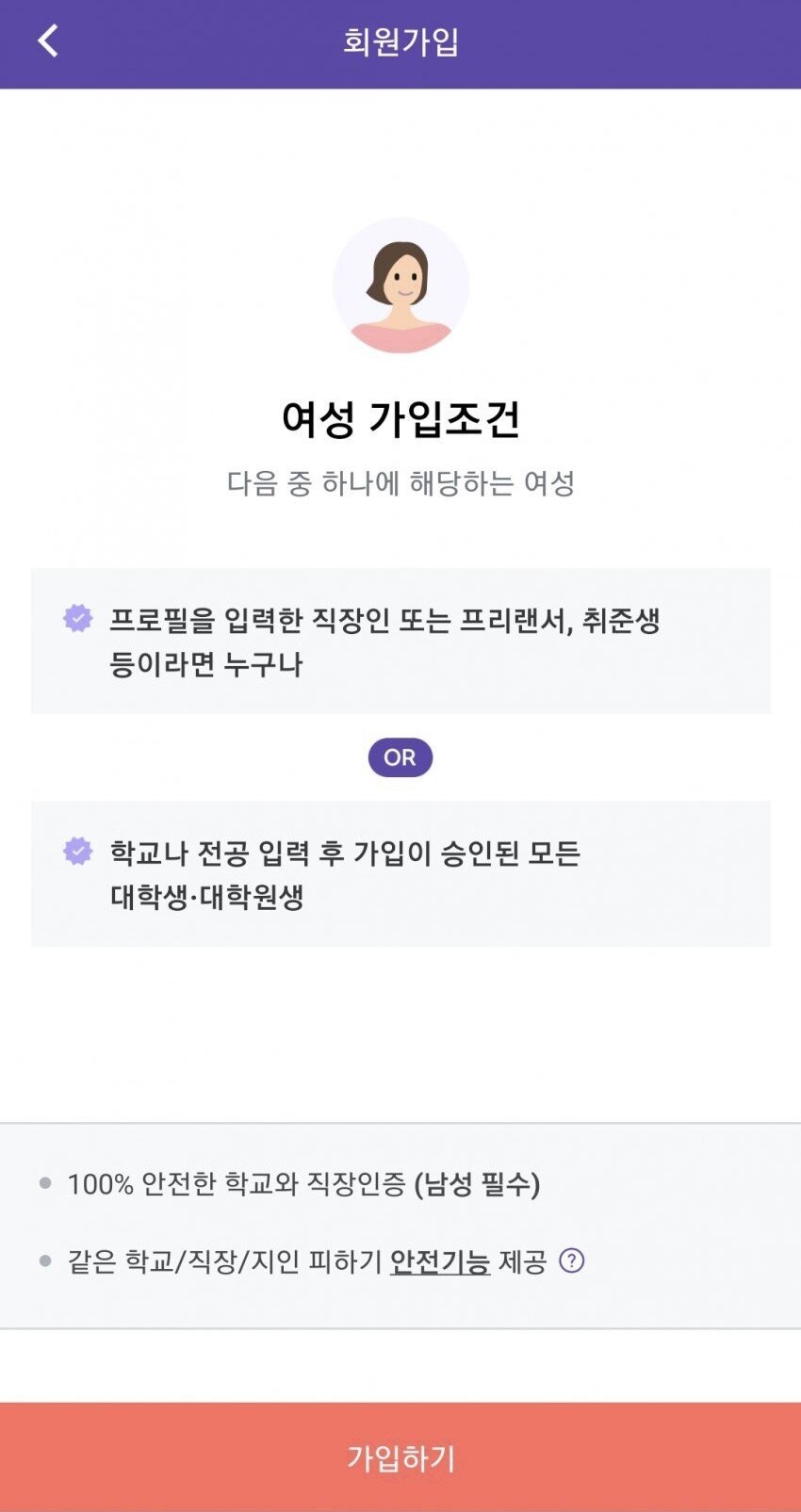Click the 다음 중 하나에 해당하는 여성 subtitle
The image size is (801, 1512).
click(400, 483)
